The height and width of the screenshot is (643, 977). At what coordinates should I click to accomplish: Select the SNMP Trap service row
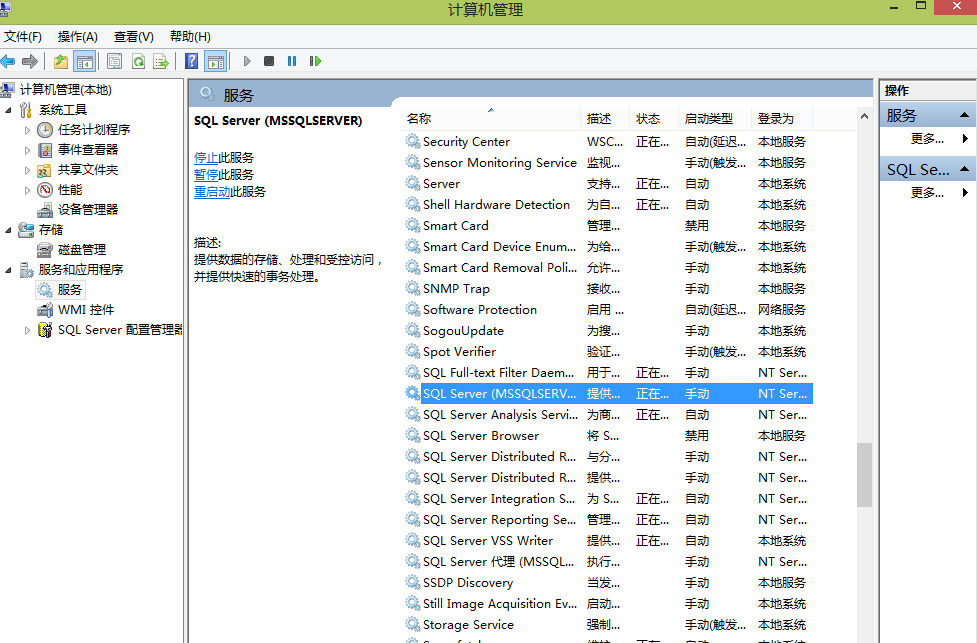tap(608, 288)
